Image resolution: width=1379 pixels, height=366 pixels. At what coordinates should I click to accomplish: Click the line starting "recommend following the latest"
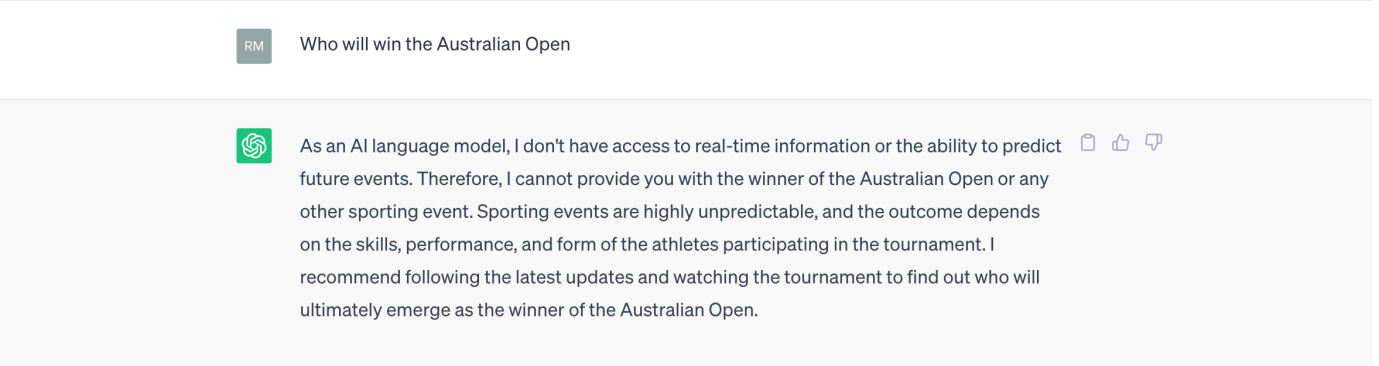670,277
